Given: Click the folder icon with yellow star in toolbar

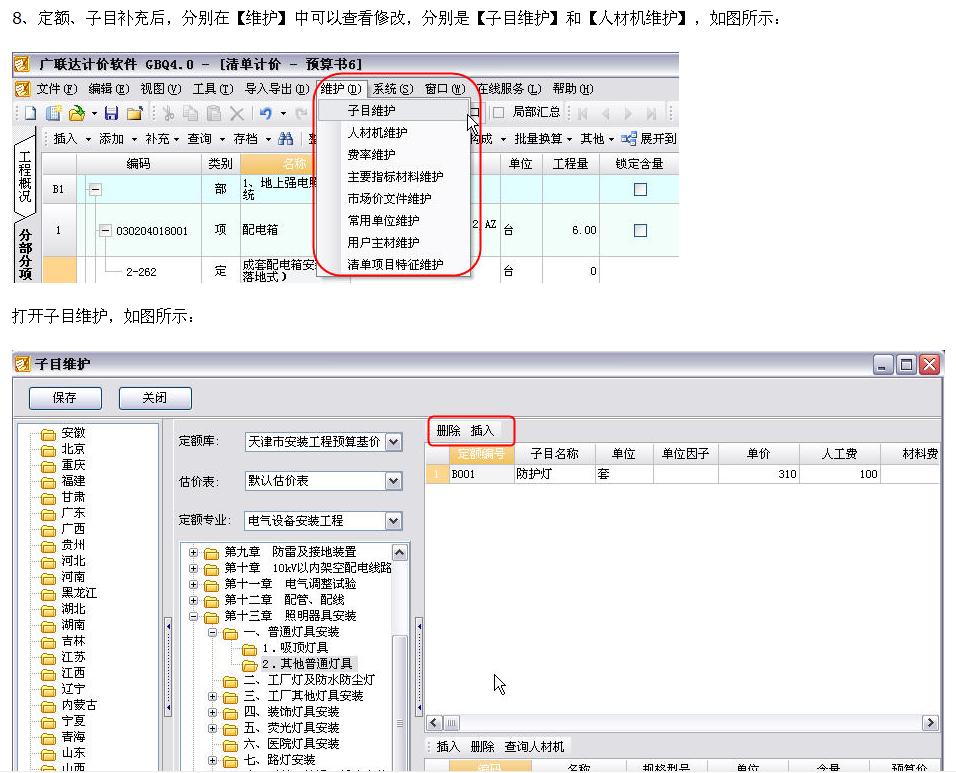Looking at the screenshot, I should coord(134,113).
